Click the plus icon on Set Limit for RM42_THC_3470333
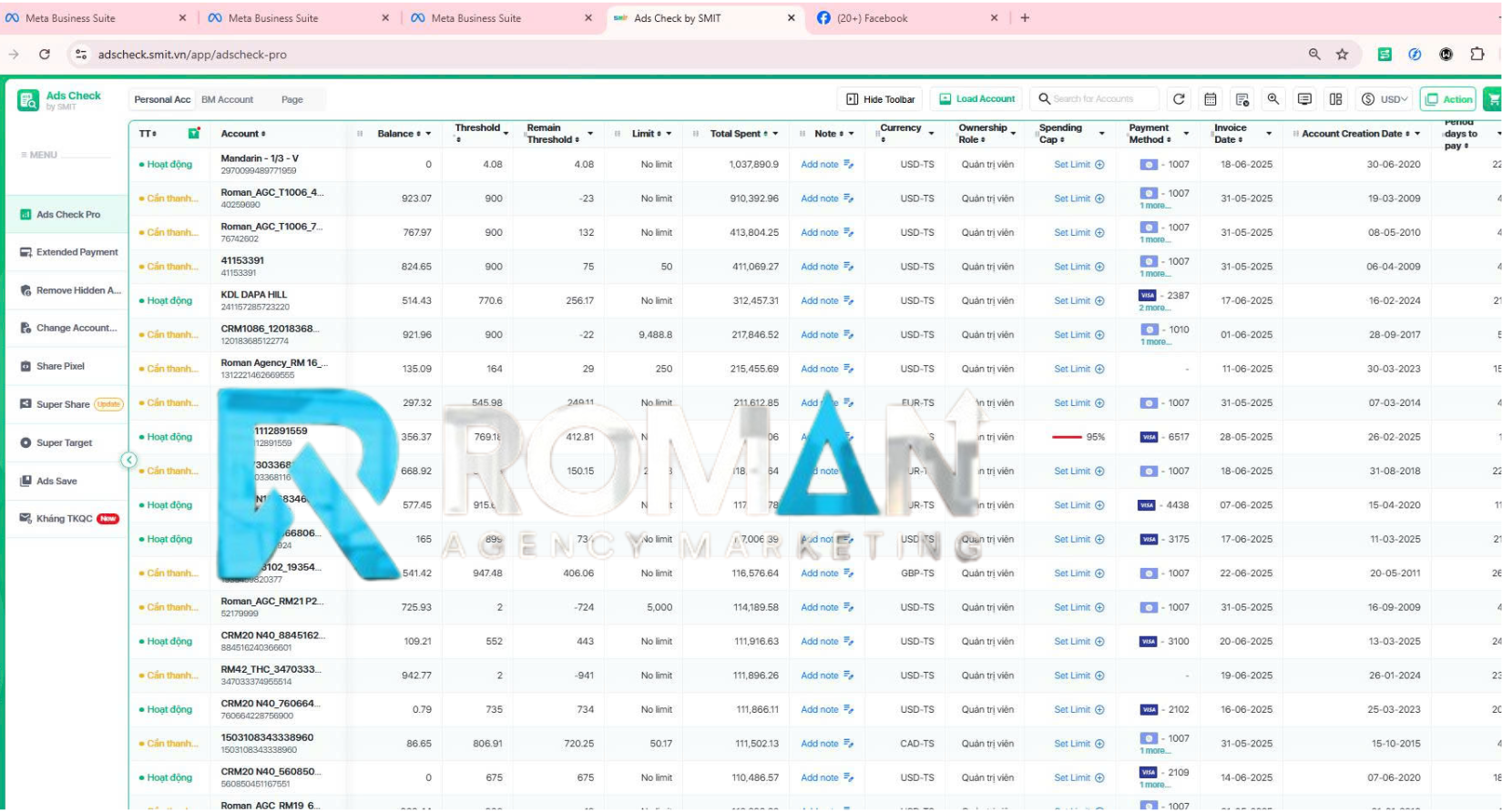Screen dimensions: 1502x812 point(1099,675)
